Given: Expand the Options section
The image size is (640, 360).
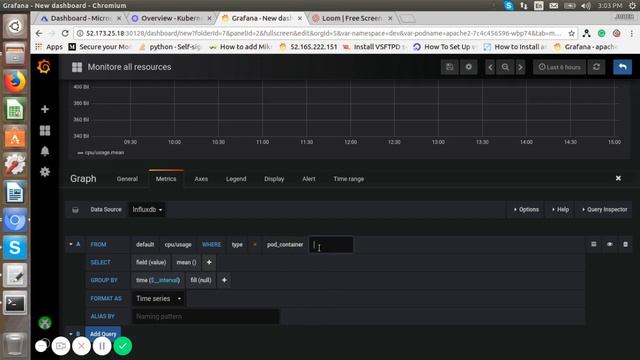Looking at the screenshot, I should tap(527, 209).
